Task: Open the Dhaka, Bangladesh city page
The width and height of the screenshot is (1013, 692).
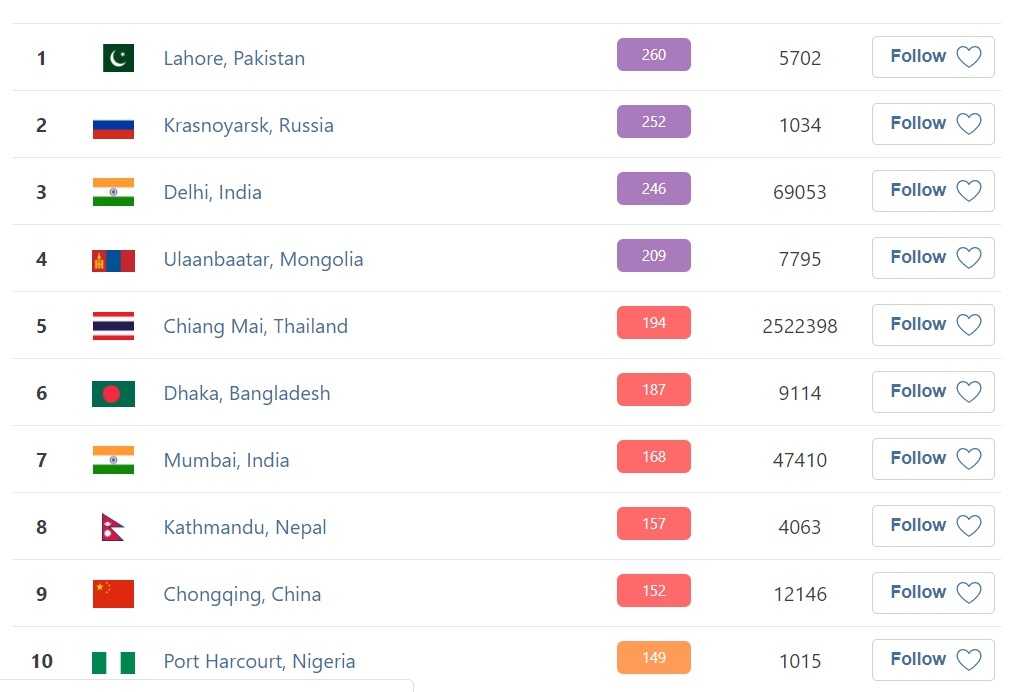Action: (x=246, y=394)
